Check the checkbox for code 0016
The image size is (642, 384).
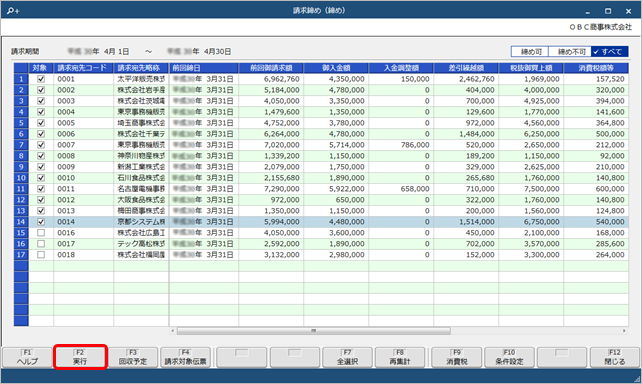pyautogui.click(x=41, y=233)
